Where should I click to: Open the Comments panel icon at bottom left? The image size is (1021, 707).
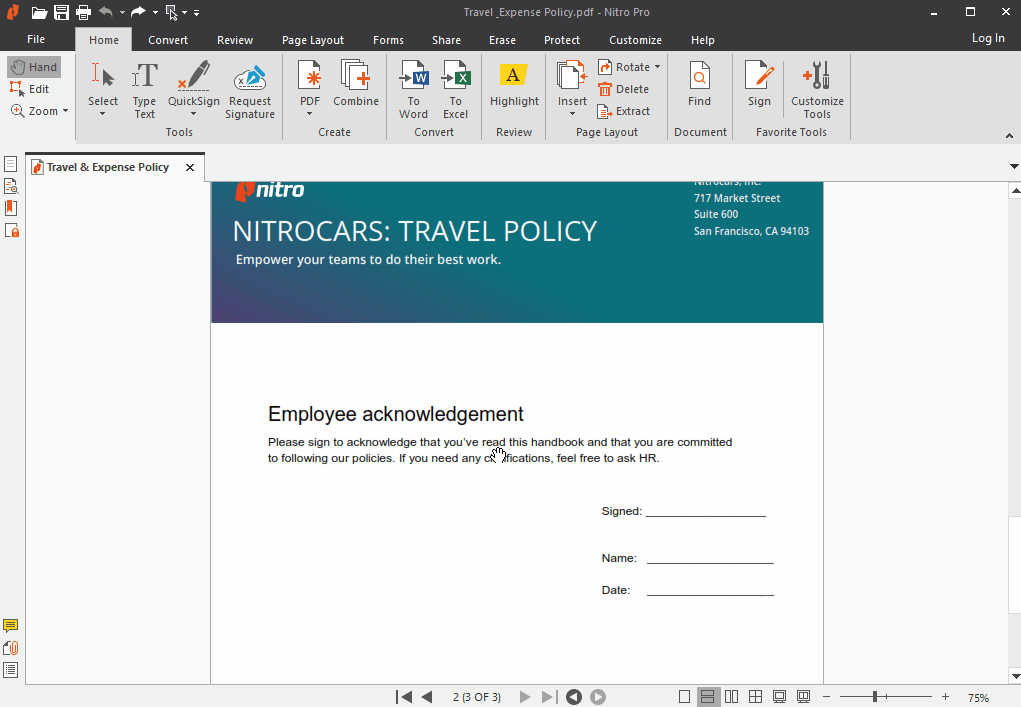coord(10,626)
